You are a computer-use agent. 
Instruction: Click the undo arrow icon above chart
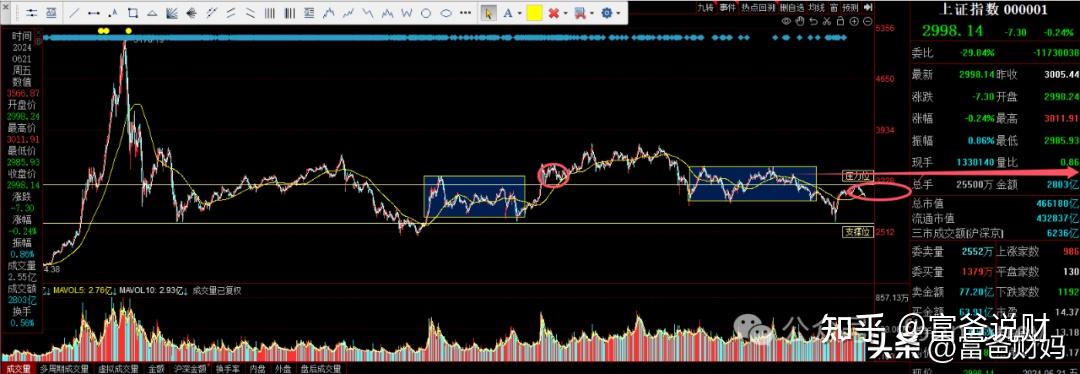coord(813,21)
